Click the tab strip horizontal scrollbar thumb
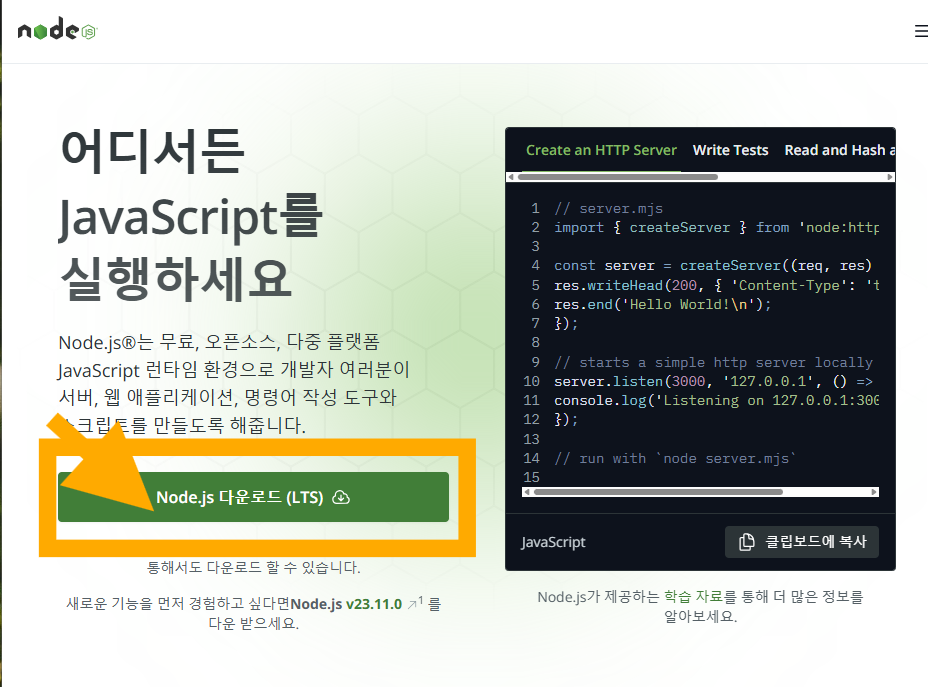The width and height of the screenshot is (928, 687). (x=618, y=177)
